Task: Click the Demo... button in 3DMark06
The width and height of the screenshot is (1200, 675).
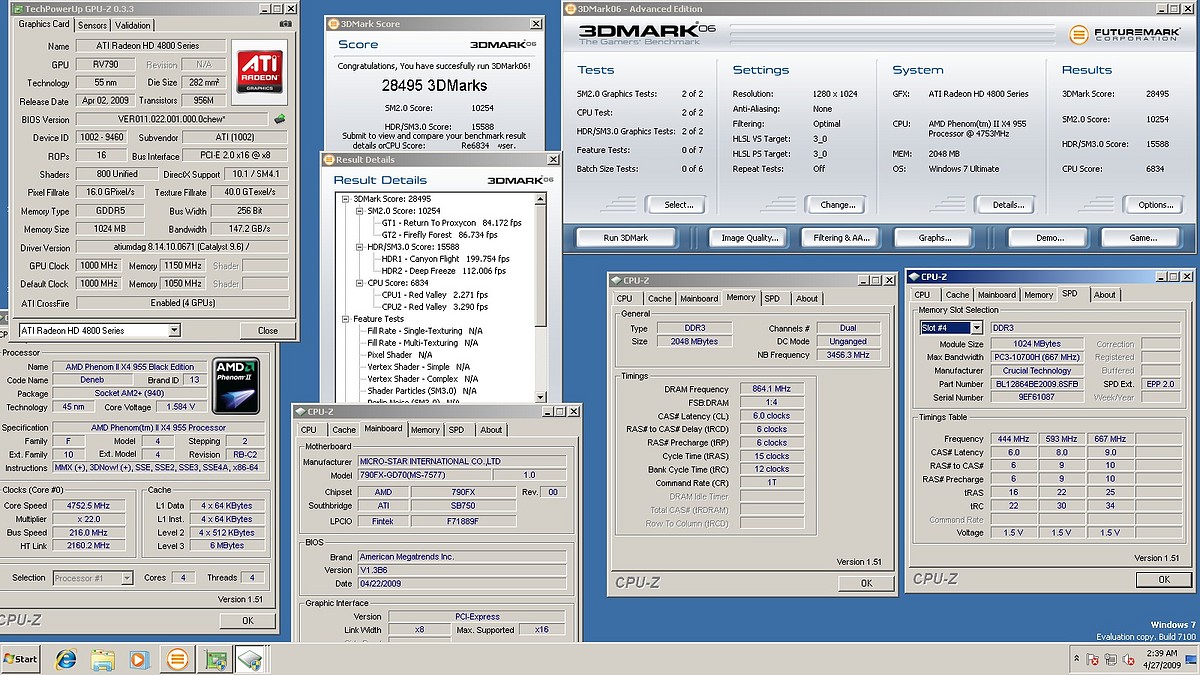Action: click(1049, 238)
